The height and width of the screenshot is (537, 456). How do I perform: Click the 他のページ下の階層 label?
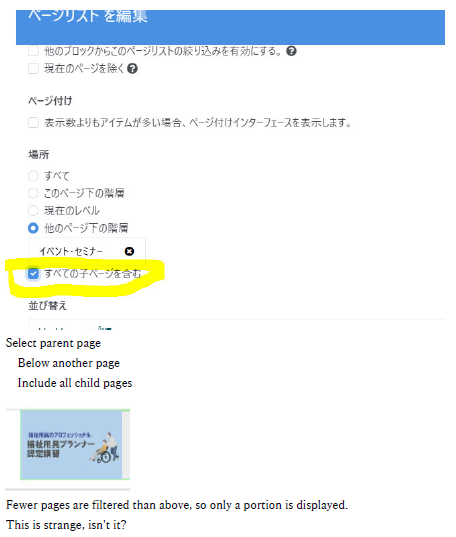[x=86, y=228]
